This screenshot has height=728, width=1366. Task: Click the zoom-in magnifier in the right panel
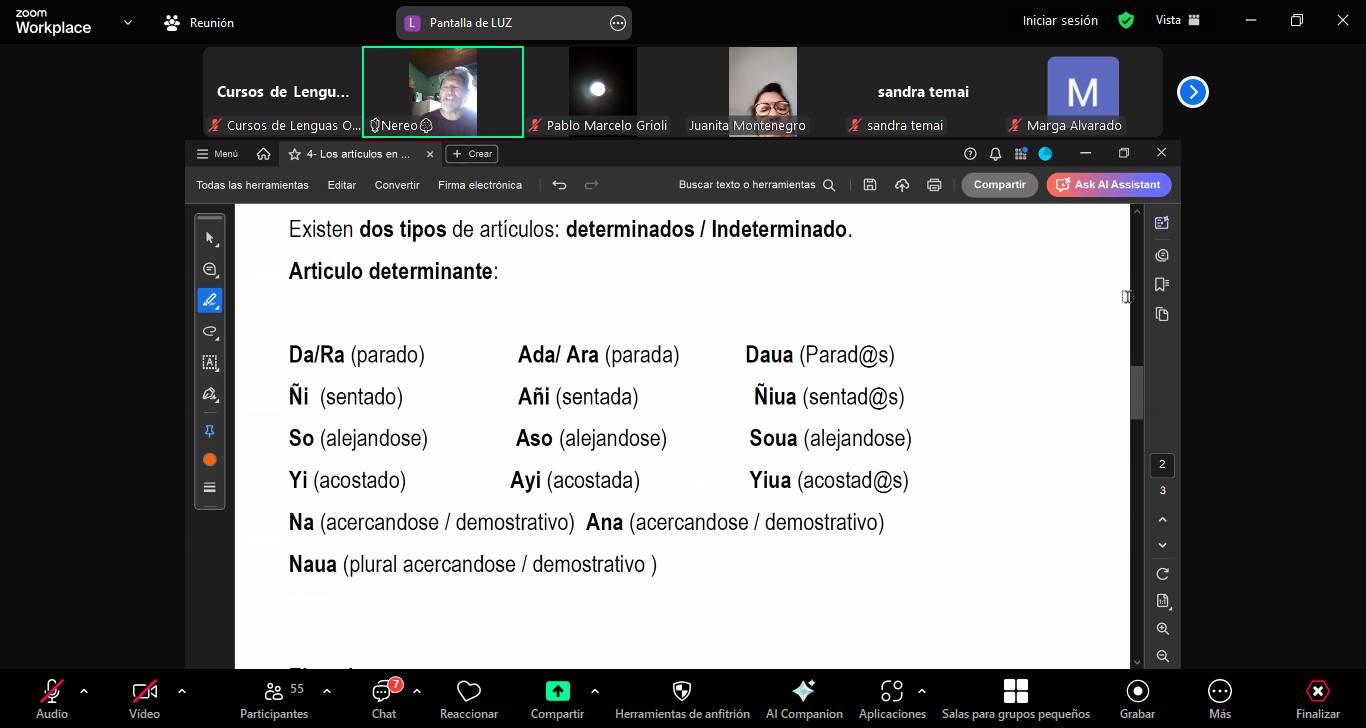[1162, 629]
